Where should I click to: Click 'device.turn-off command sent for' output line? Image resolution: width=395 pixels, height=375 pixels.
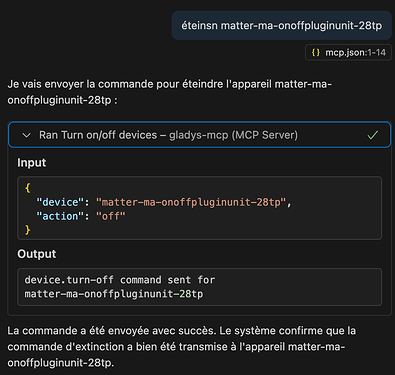(120, 280)
